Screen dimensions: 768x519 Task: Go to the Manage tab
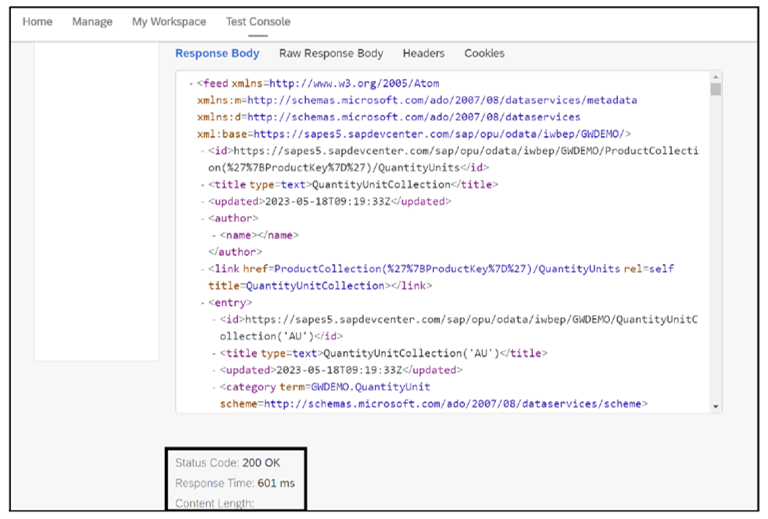click(92, 22)
